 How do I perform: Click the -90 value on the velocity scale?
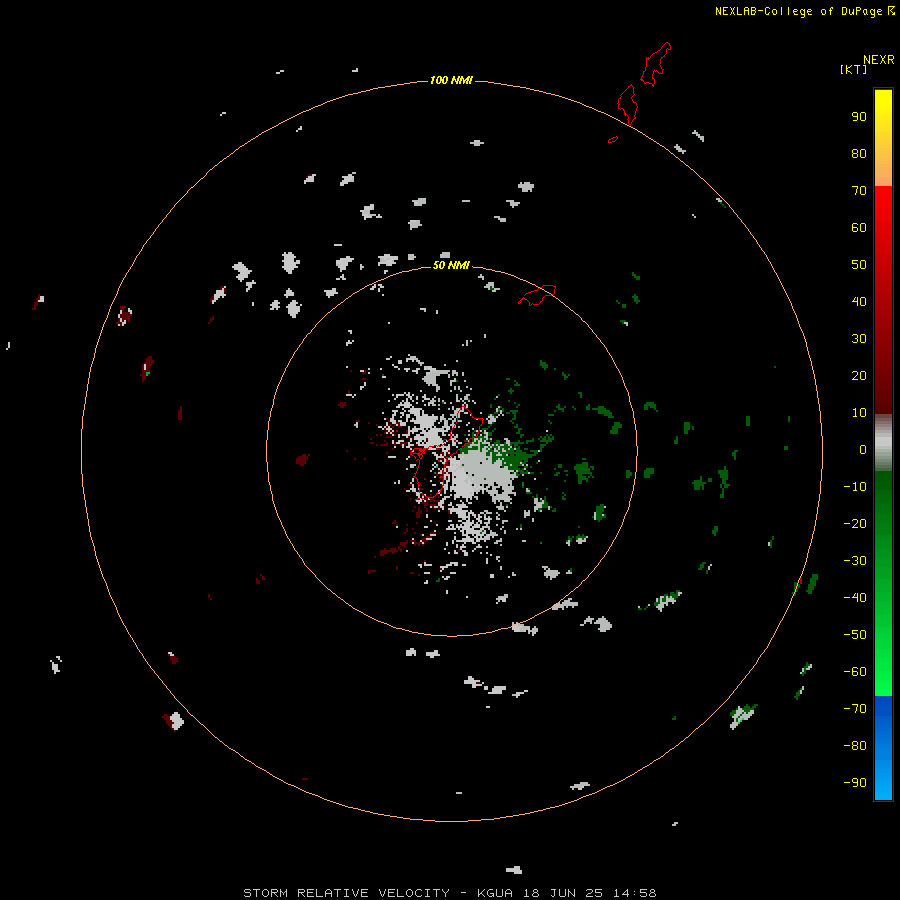point(855,783)
